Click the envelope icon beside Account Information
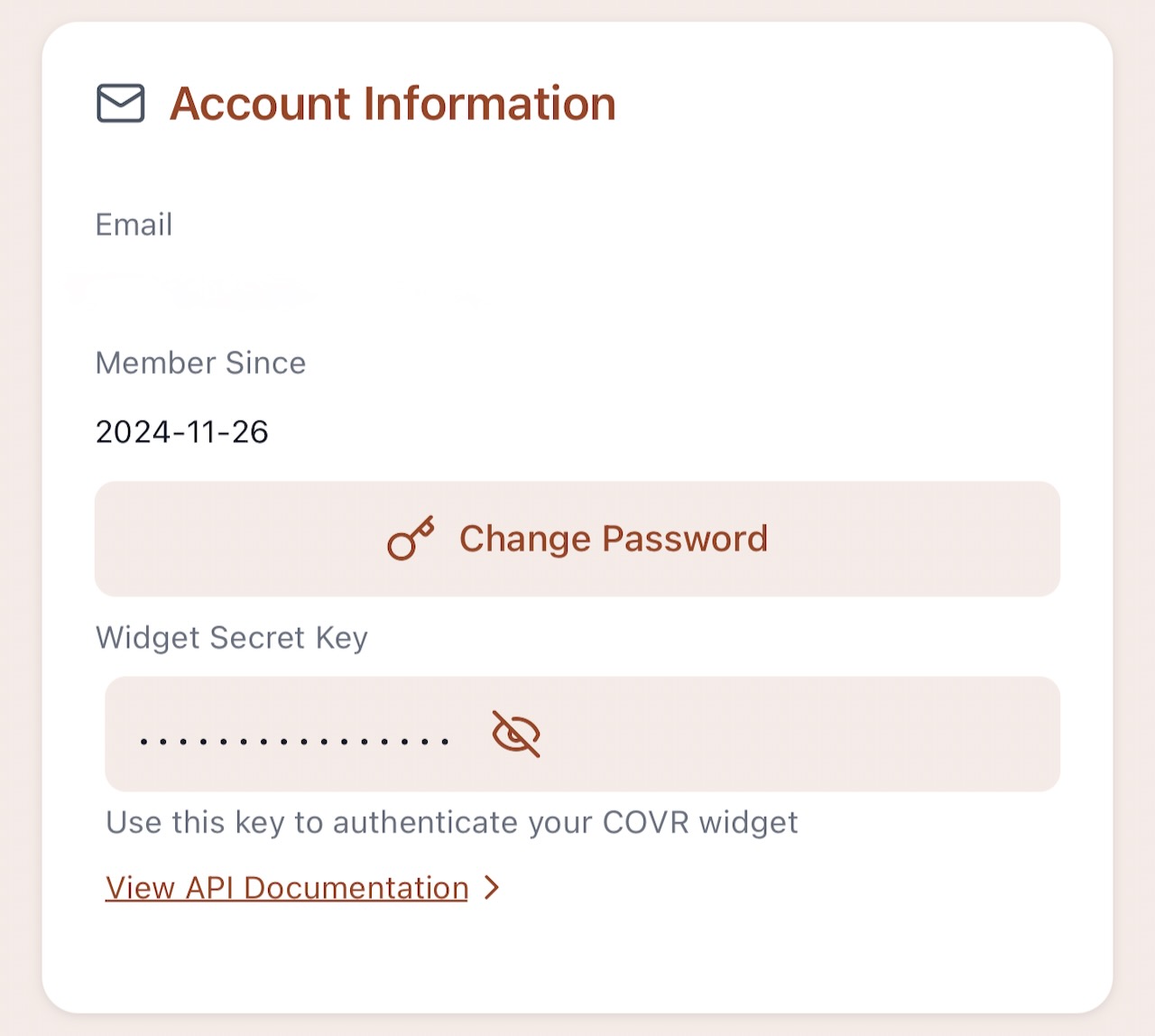This screenshot has width=1155, height=1036. (120, 103)
